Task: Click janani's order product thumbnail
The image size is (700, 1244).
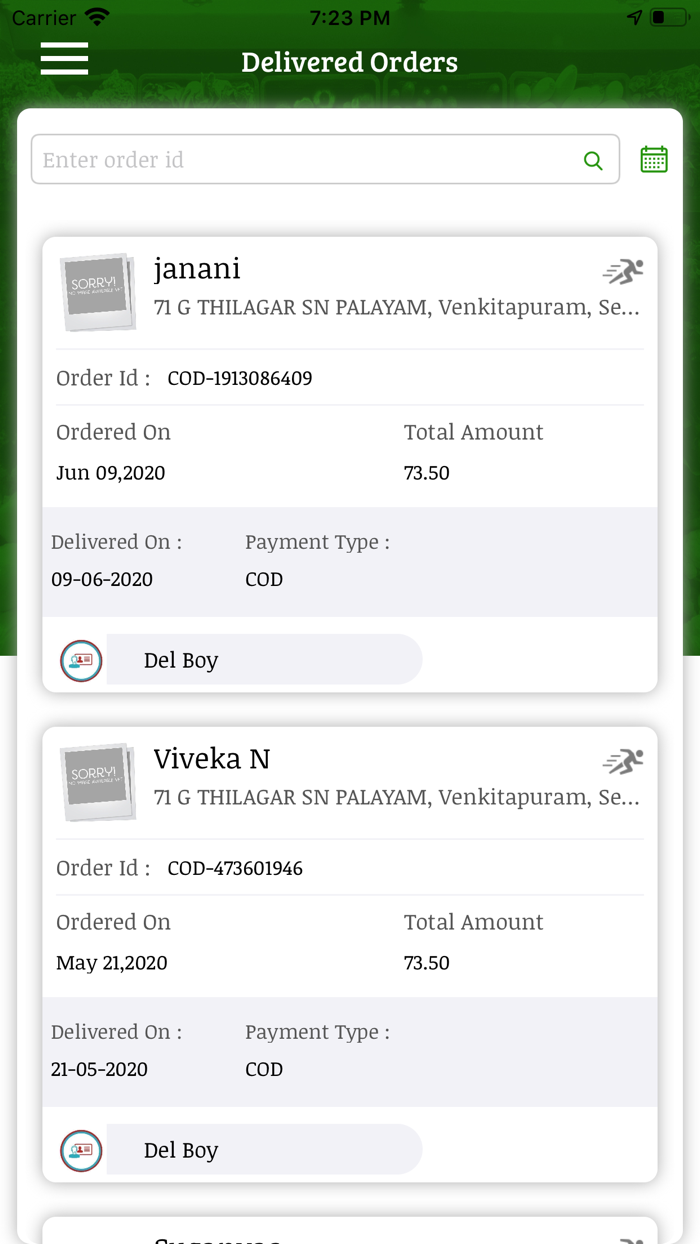Action: coord(98,292)
